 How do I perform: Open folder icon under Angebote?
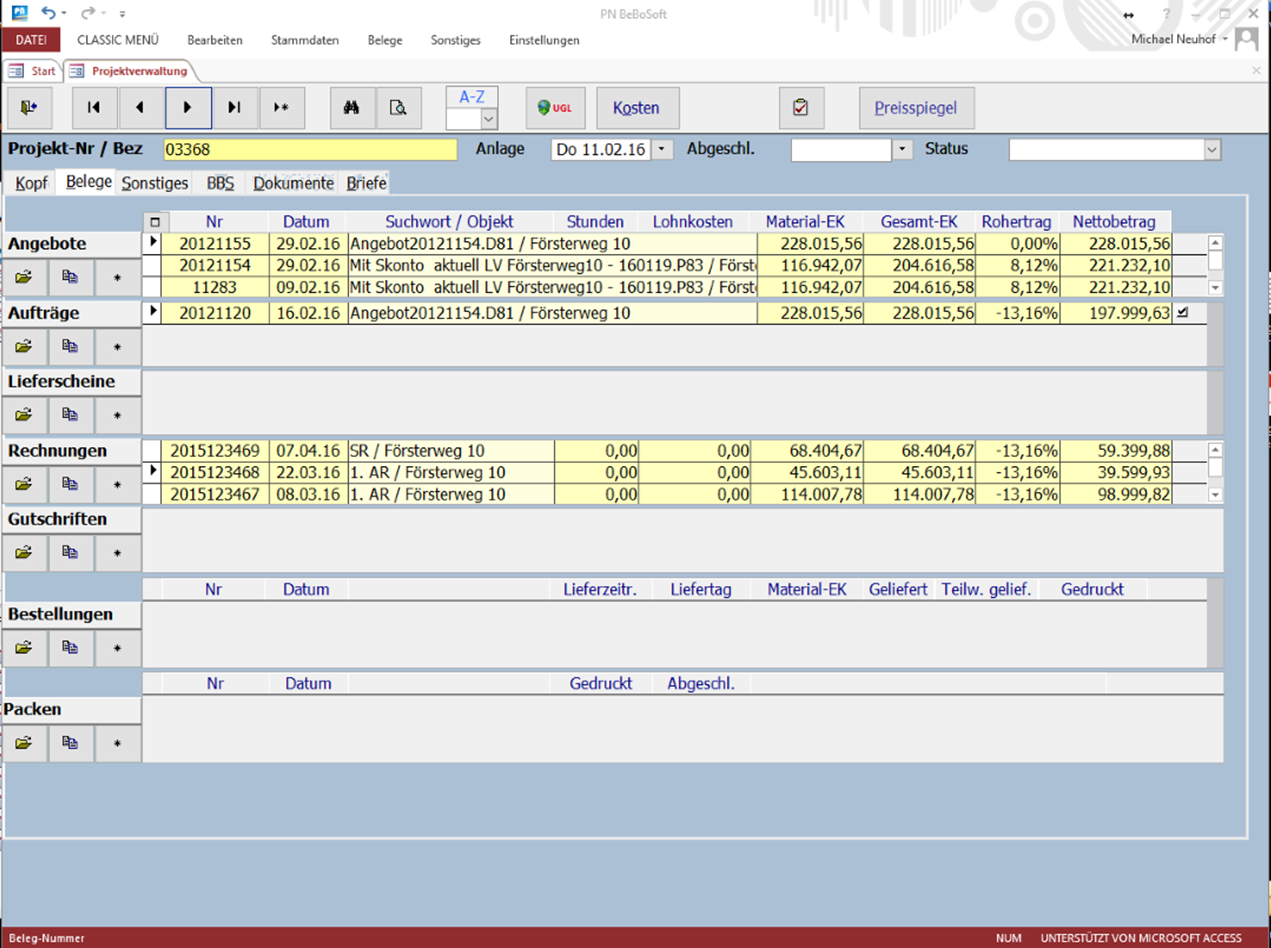[x=24, y=277]
